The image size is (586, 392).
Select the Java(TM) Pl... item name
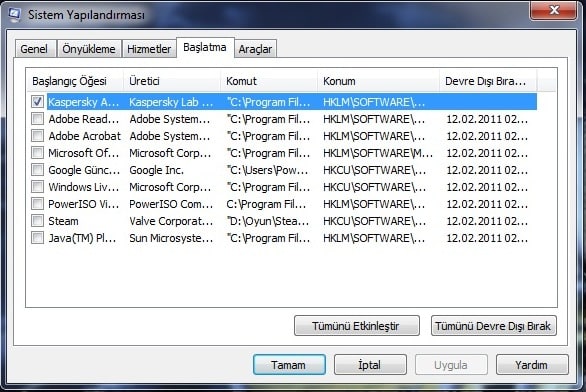point(82,238)
